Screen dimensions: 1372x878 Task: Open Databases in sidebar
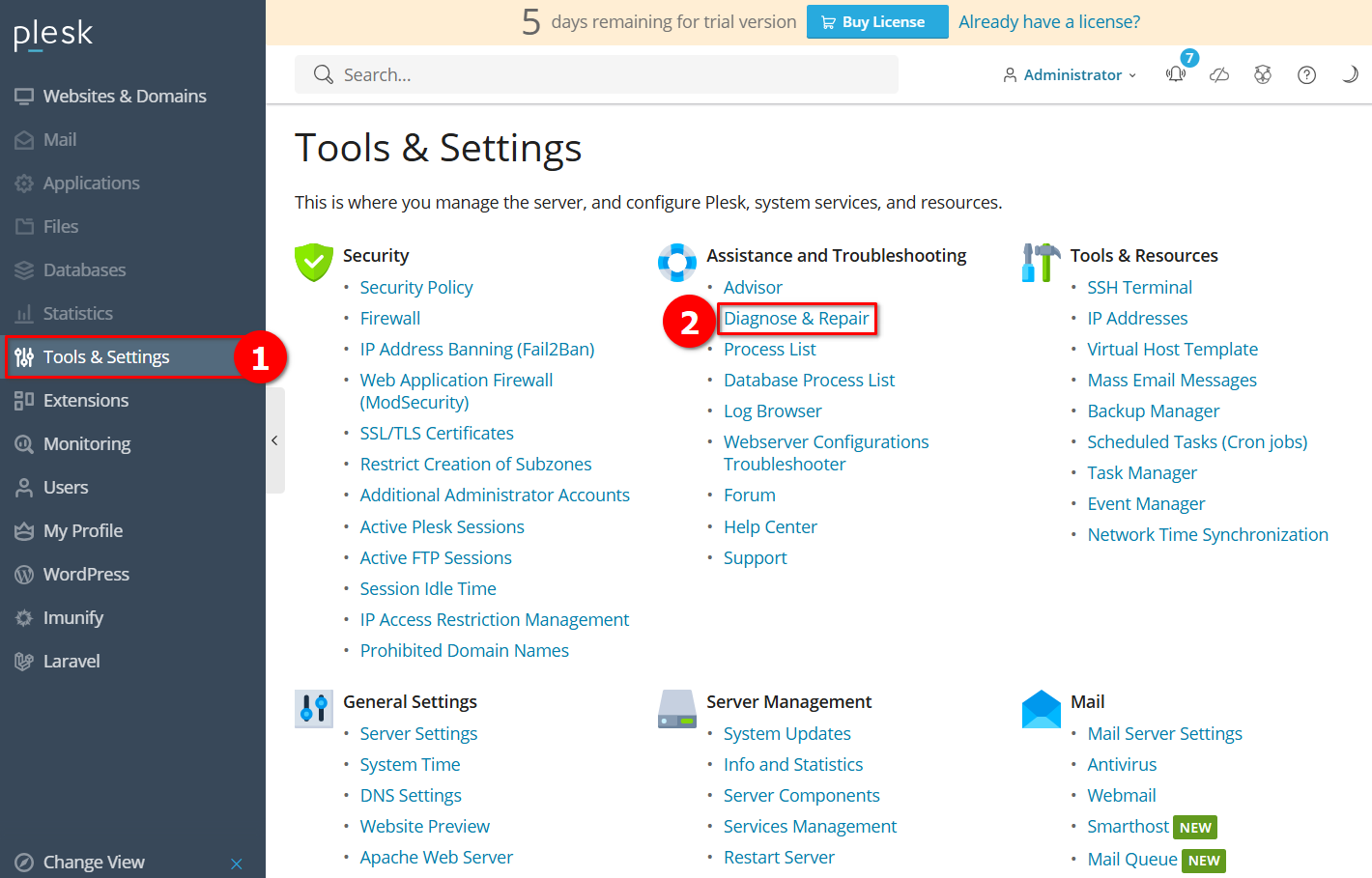click(132, 269)
